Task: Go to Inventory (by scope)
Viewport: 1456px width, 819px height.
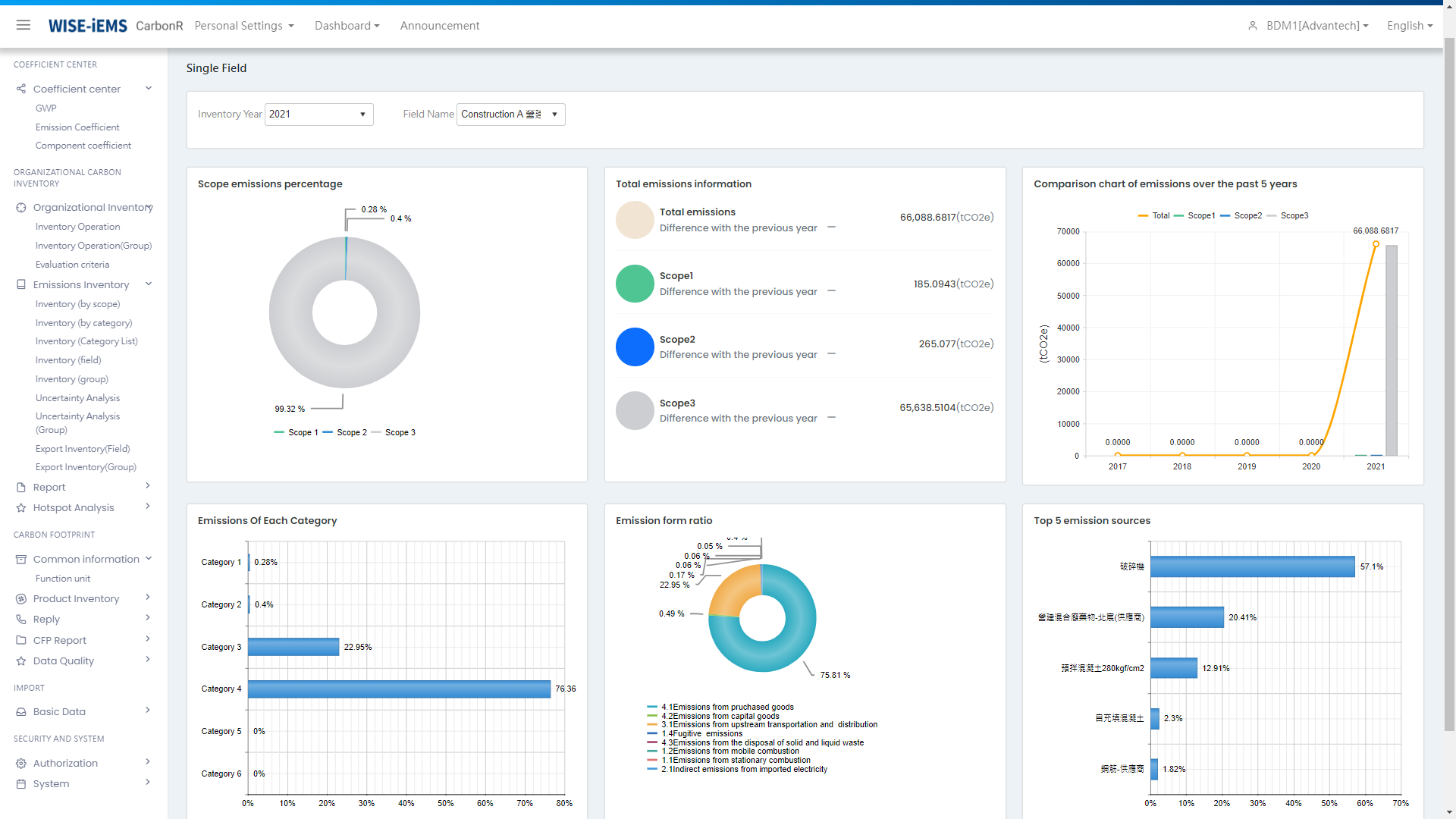Action: 78,304
